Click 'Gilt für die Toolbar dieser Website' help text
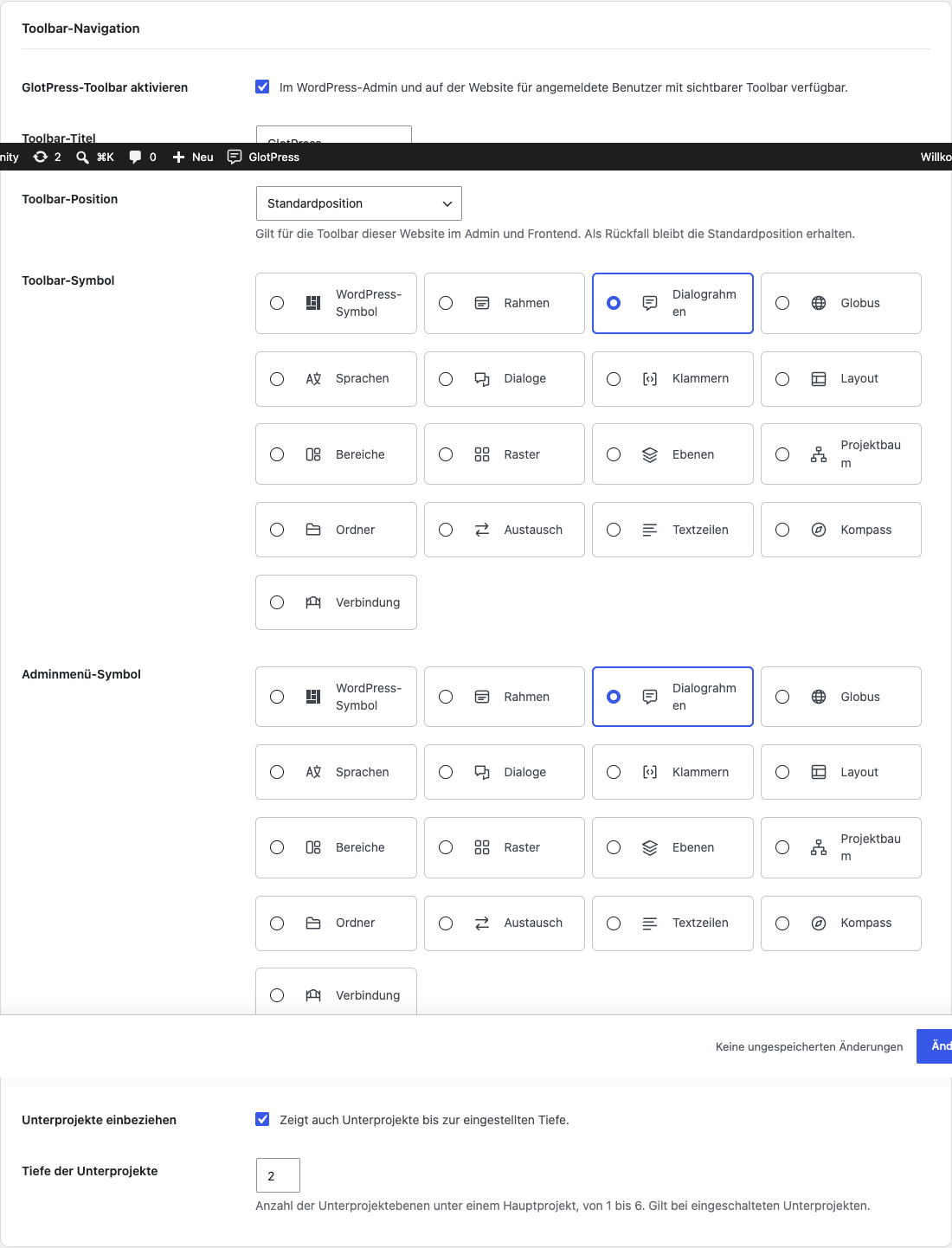Image resolution: width=952 pixels, height=1248 pixels. click(555, 234)
